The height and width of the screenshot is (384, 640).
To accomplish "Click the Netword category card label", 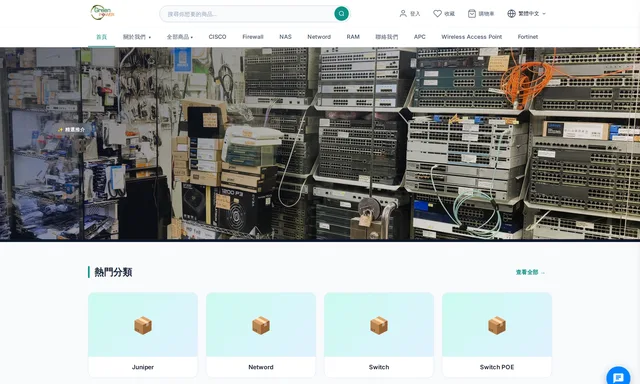I will coord(261,367).
